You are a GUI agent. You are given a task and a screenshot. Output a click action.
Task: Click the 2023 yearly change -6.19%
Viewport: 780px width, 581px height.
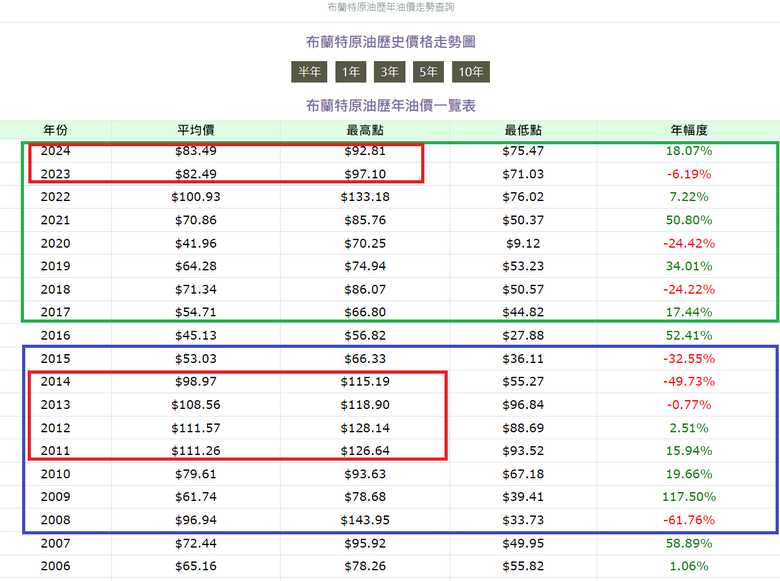(689, 174)
